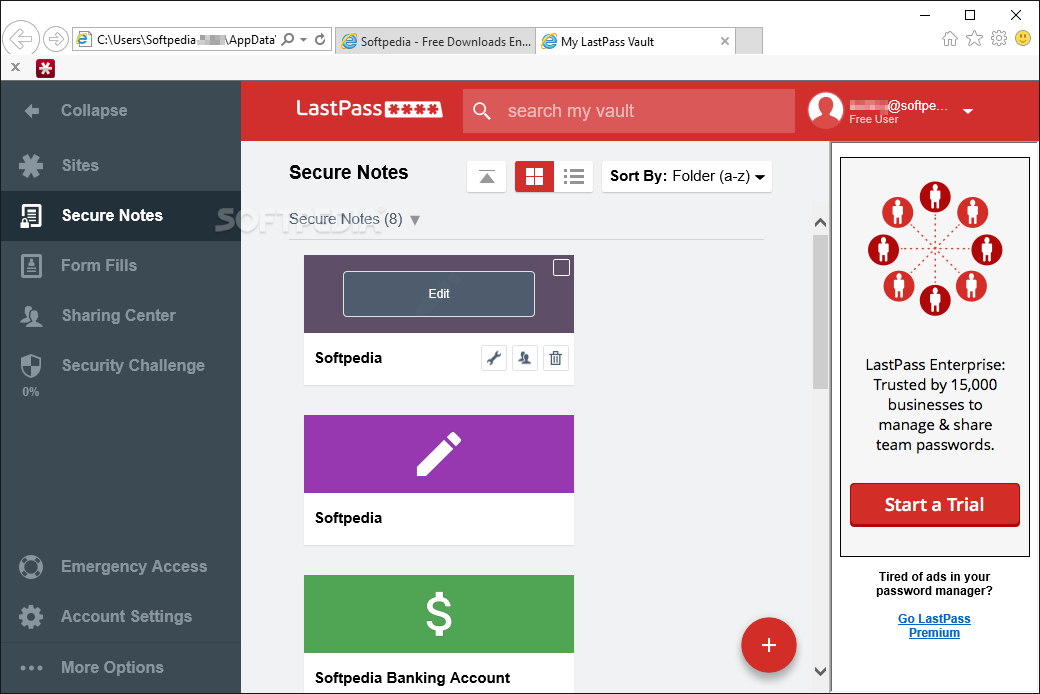Open a new browser tab
The image size is (1040, 694).
(x=749, y=41)
